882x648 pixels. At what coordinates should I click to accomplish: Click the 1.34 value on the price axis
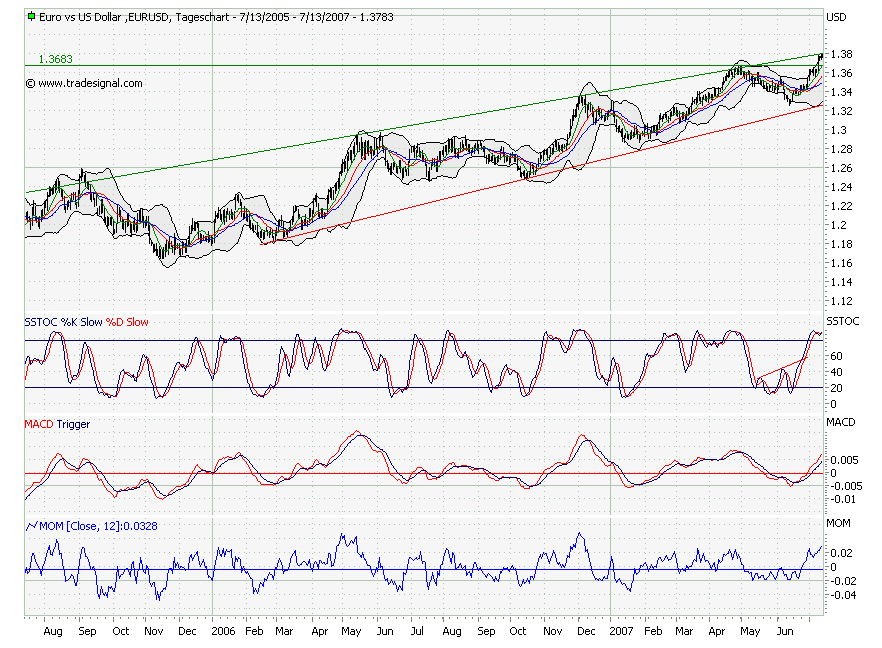841,92
